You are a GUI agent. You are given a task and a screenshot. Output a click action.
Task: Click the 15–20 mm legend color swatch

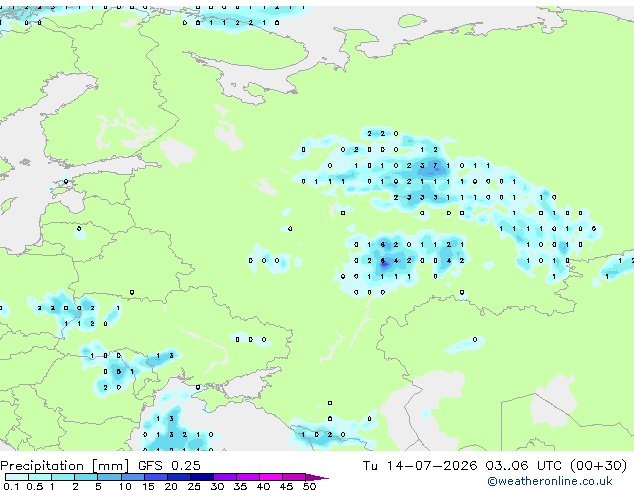point(155,477)
